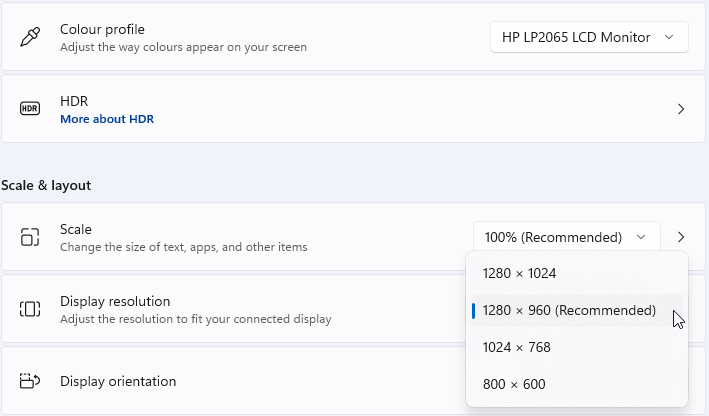Select the 1280 × 1024 resolution option
The width and height of the screenshot is (709, 416).
click(519, 273)
